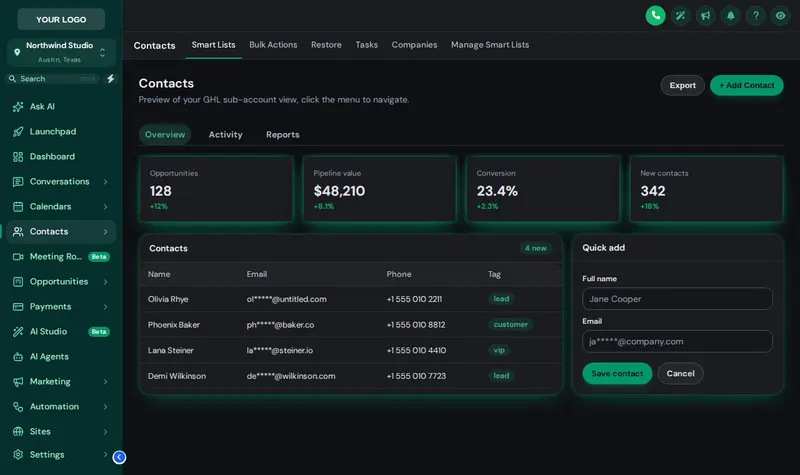Click the customer tag for Phoenix Baker
The height and width of the screenshot is (475, 800).
click(x=510, y=324)
